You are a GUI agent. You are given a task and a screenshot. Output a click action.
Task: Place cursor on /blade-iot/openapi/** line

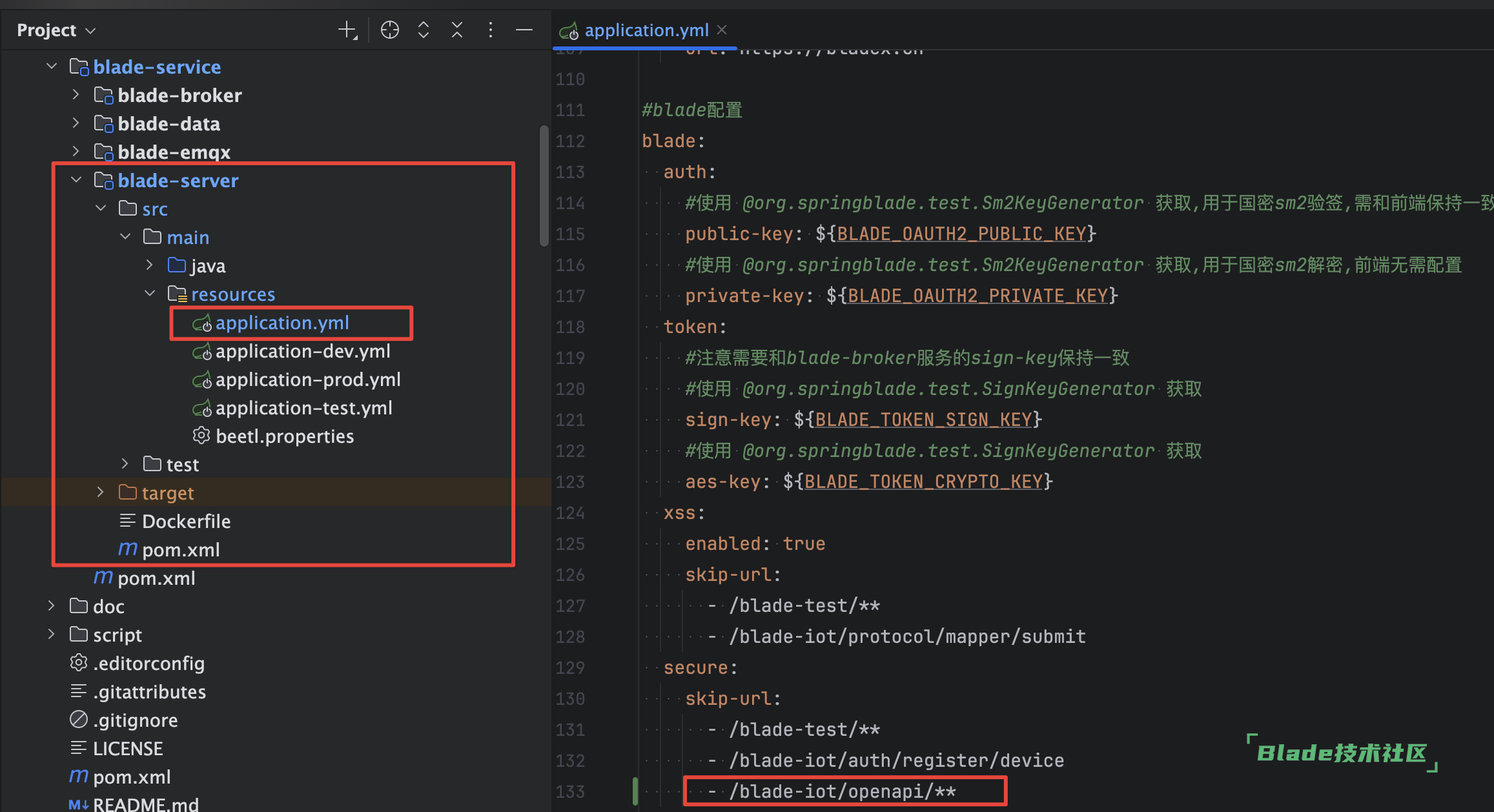842,791
